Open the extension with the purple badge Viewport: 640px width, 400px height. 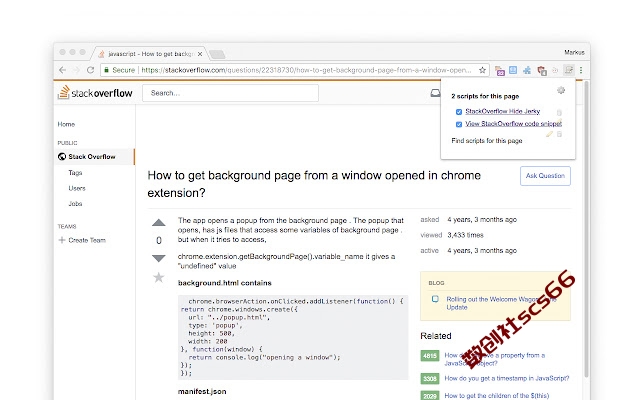click(x=500, y=71)
